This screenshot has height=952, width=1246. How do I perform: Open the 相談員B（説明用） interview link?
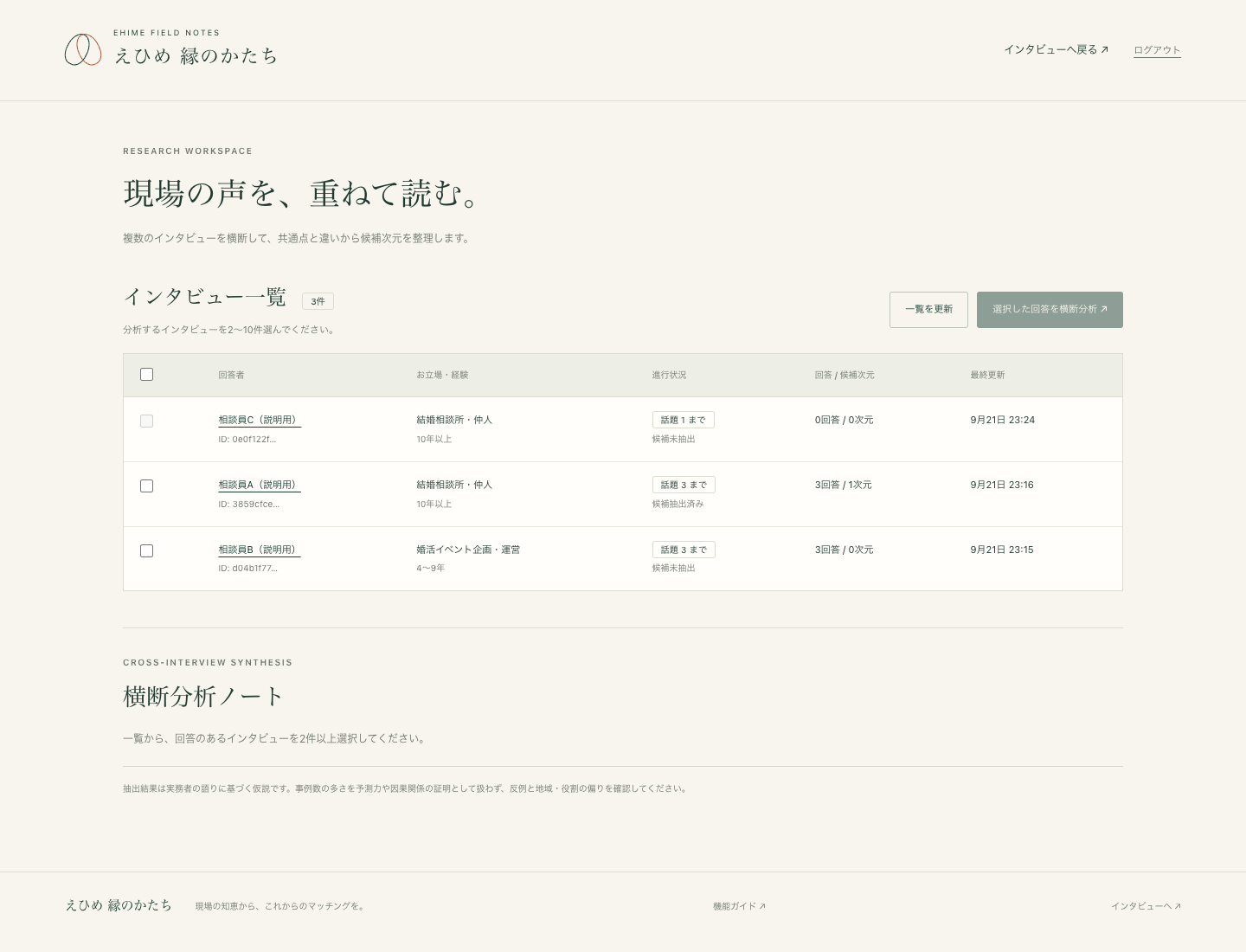pos(260,550)
